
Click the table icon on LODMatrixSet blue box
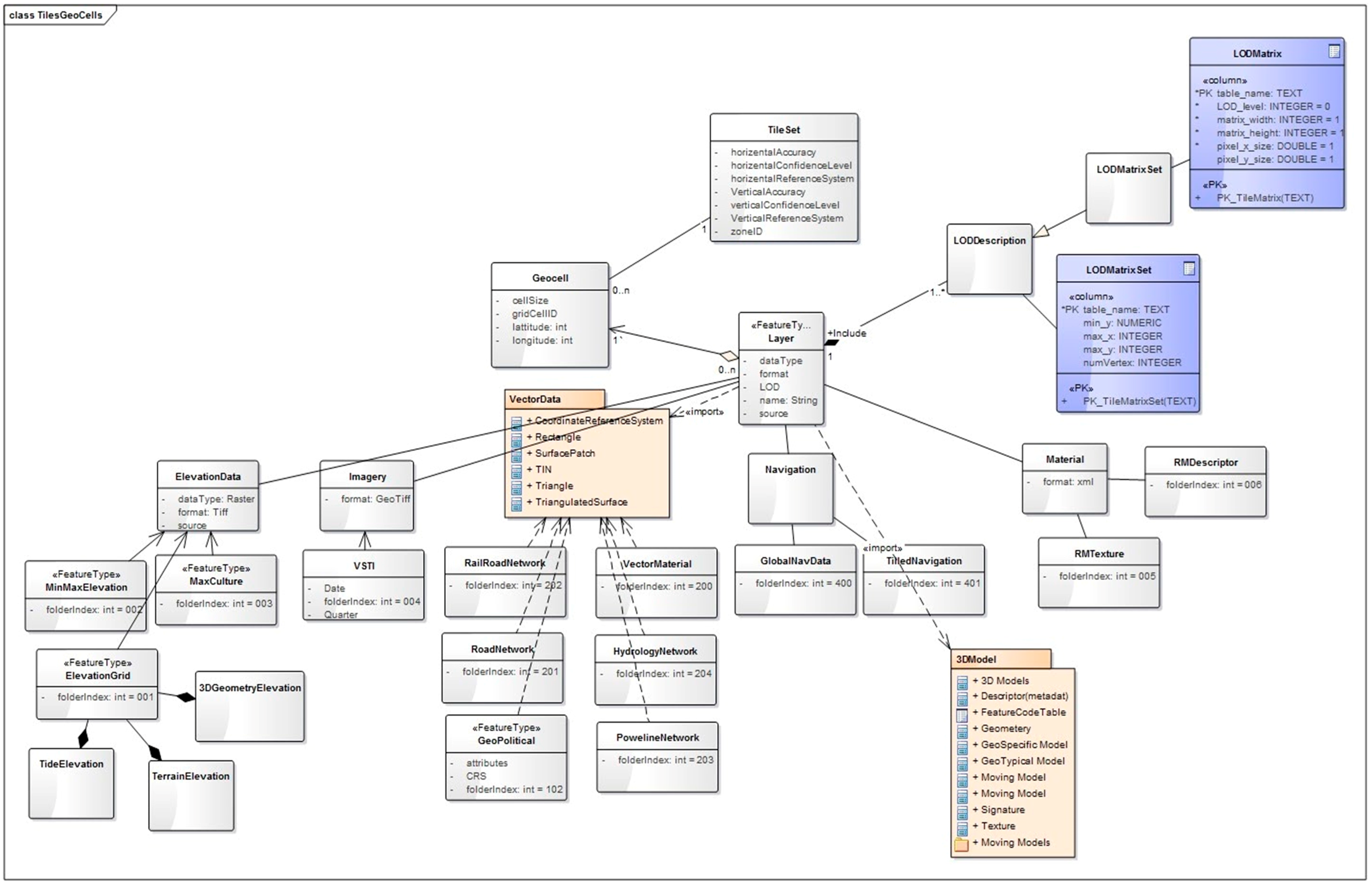[1189, 268]
